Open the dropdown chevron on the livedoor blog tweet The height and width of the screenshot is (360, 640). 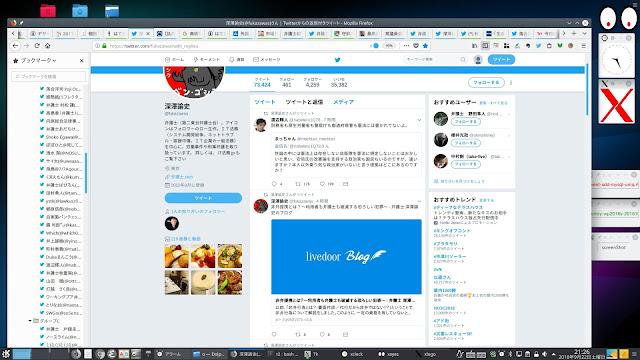(x=419, y=201)
